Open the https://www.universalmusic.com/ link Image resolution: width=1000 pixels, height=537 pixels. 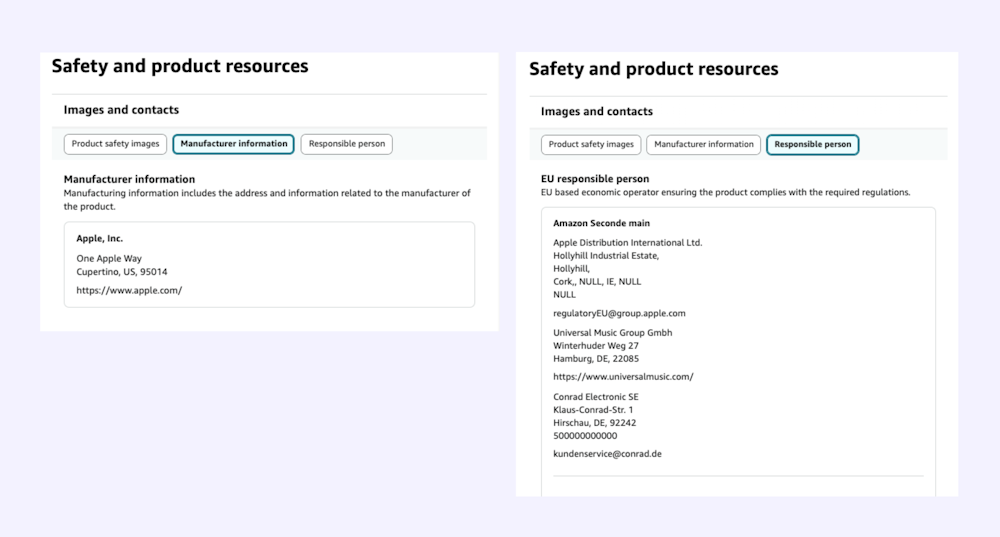pos(623,377)
